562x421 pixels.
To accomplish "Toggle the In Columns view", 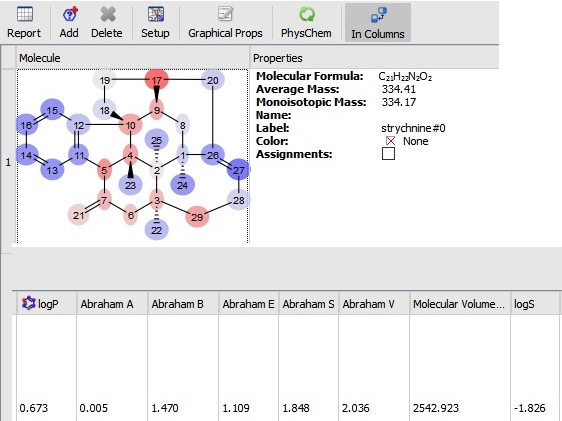I will (378, 23).
